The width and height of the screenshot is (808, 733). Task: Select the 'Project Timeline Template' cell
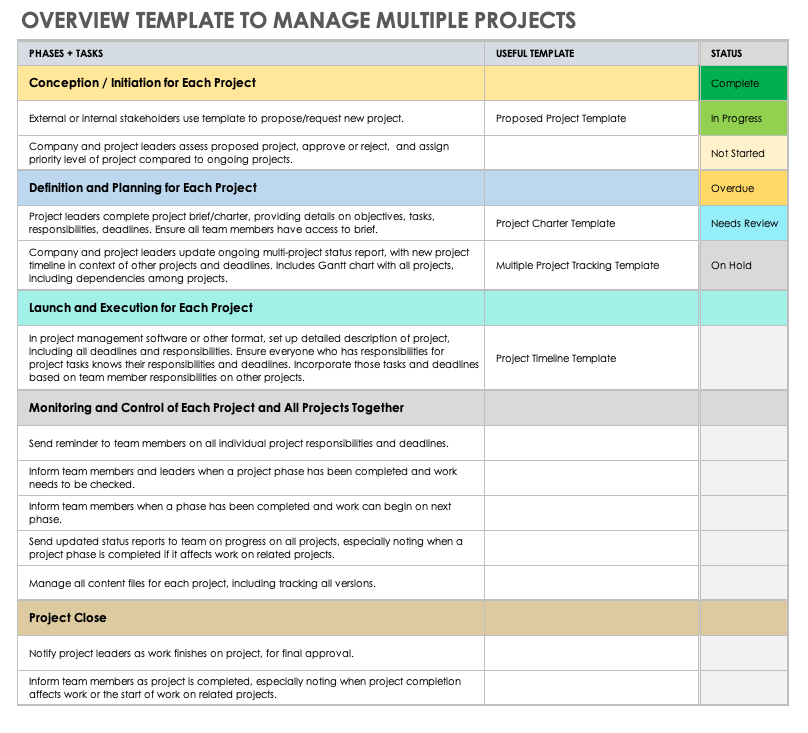click(591, 358)
